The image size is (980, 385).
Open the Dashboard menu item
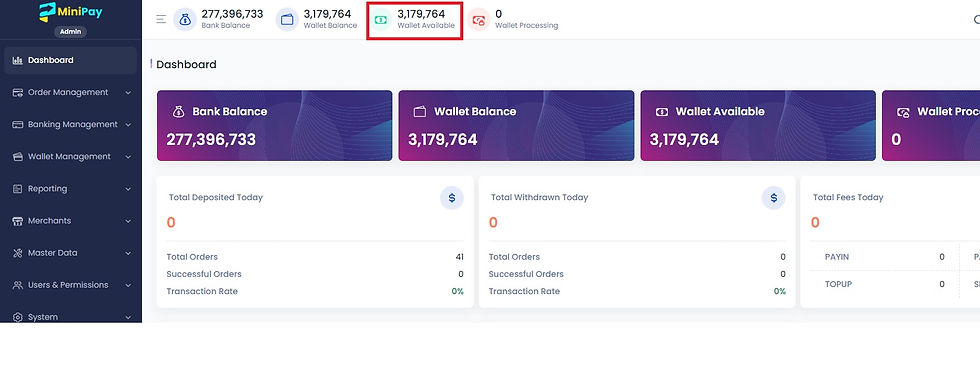point(70,61)
